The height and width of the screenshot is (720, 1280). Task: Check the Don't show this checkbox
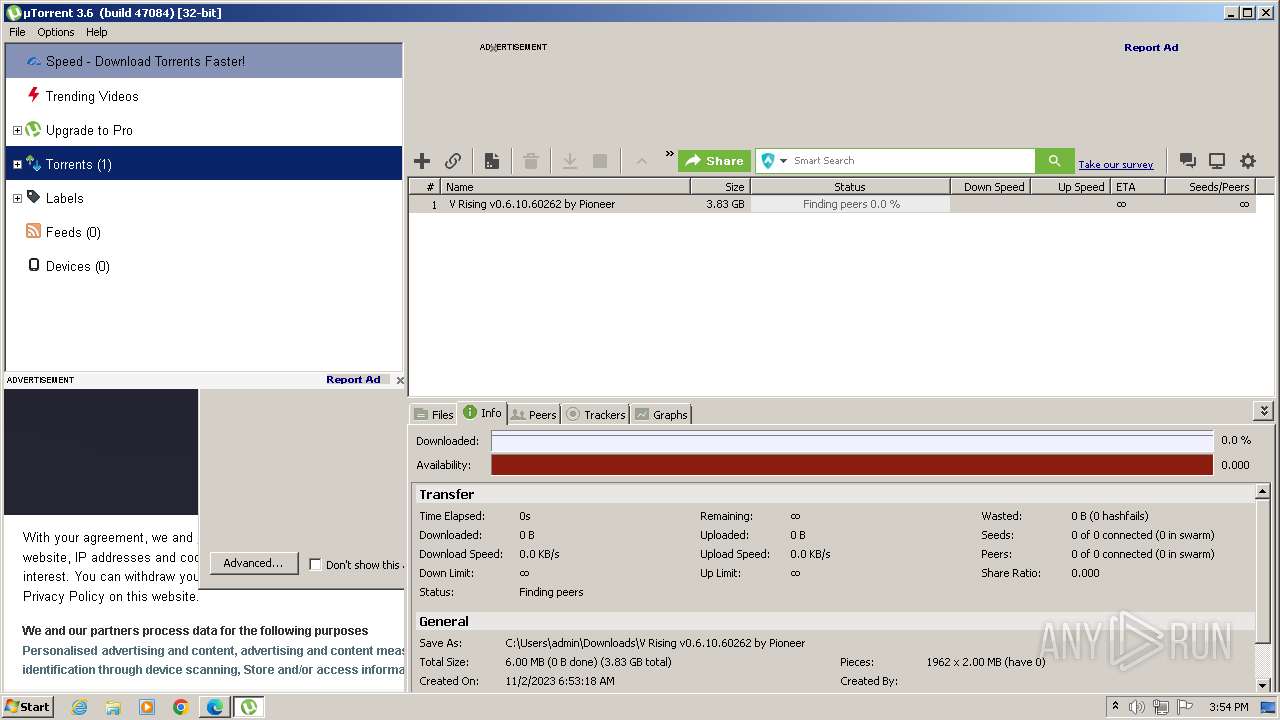tap(315, 565)
